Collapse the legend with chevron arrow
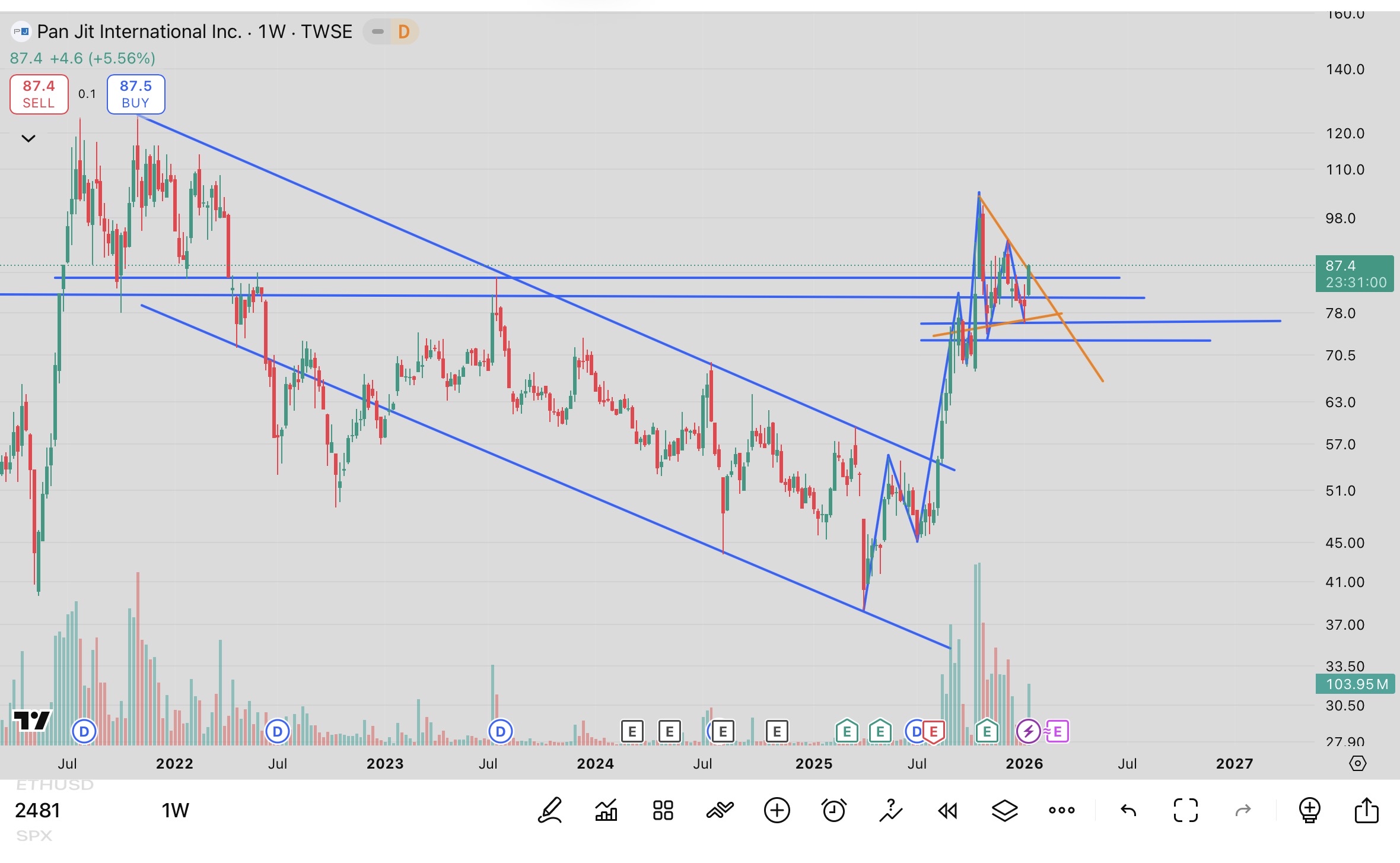This screenshot has width=1400, height=863. 28,138
